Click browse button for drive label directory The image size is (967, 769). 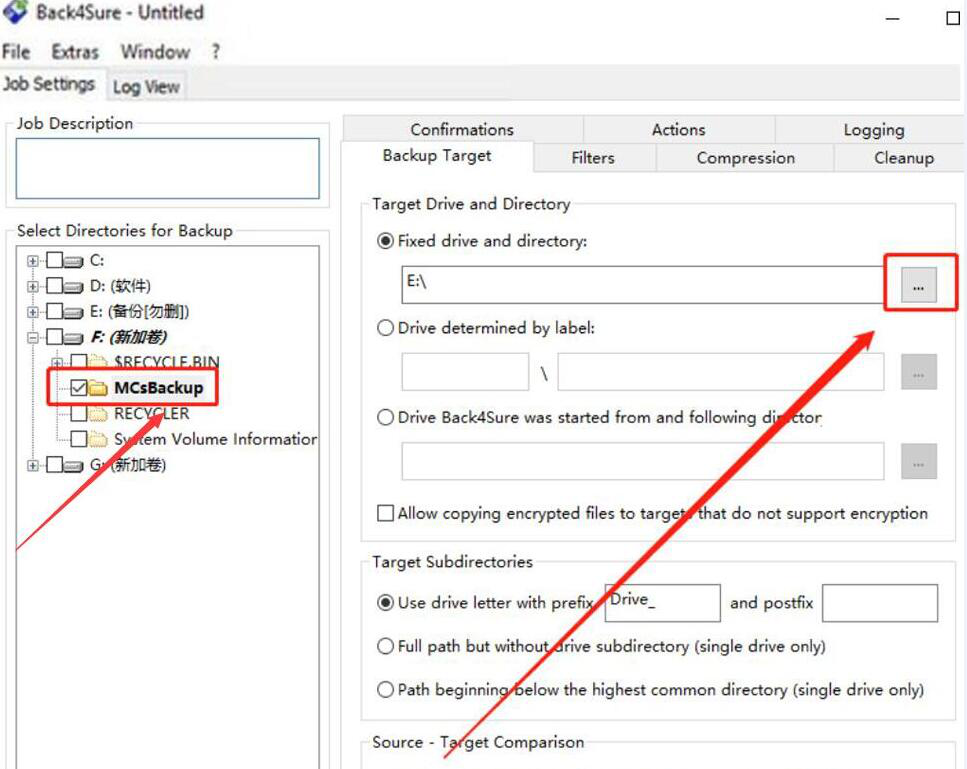(918, 372)
